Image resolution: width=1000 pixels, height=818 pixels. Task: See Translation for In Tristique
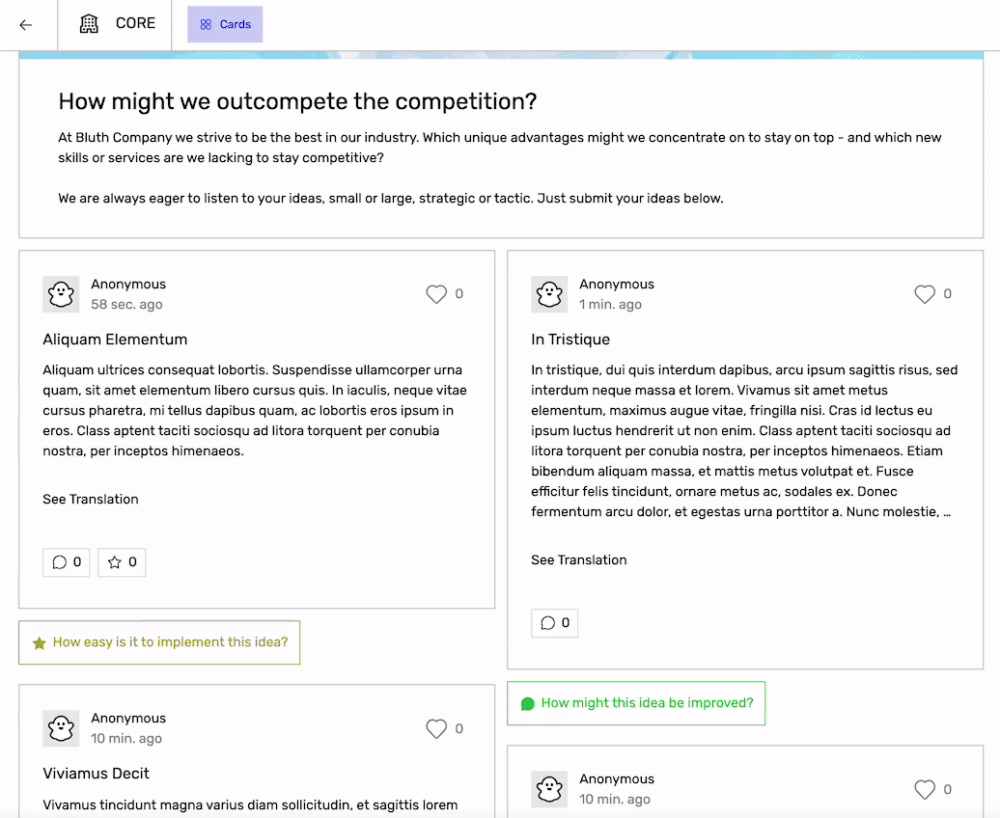coord(578,560)
